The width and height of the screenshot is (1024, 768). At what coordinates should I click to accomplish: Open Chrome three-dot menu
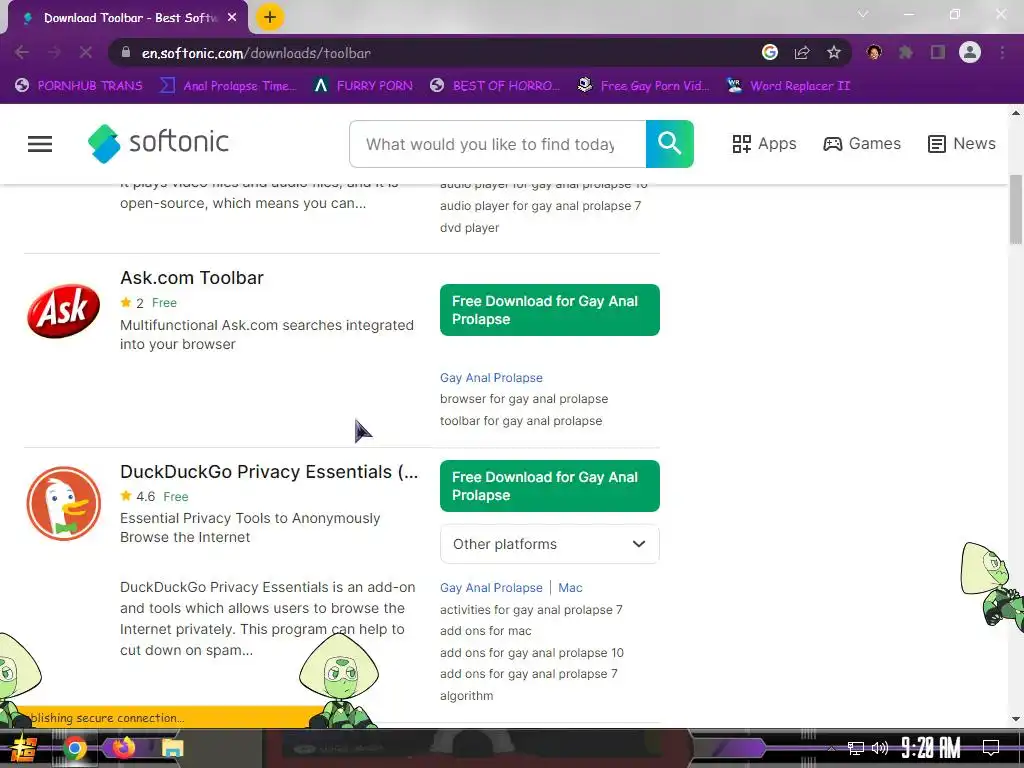coord(1002,52)
